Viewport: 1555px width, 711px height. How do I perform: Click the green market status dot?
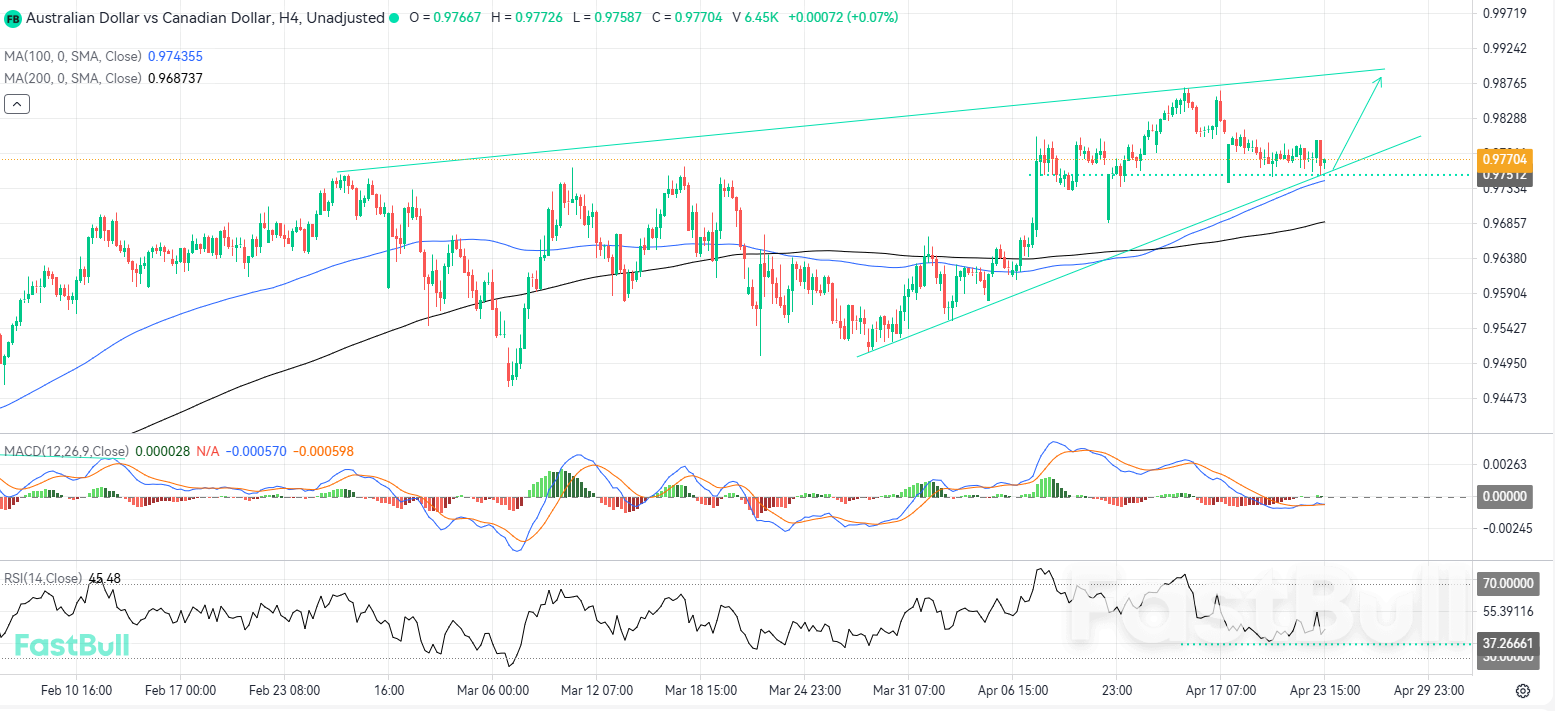tap(393, 18)
